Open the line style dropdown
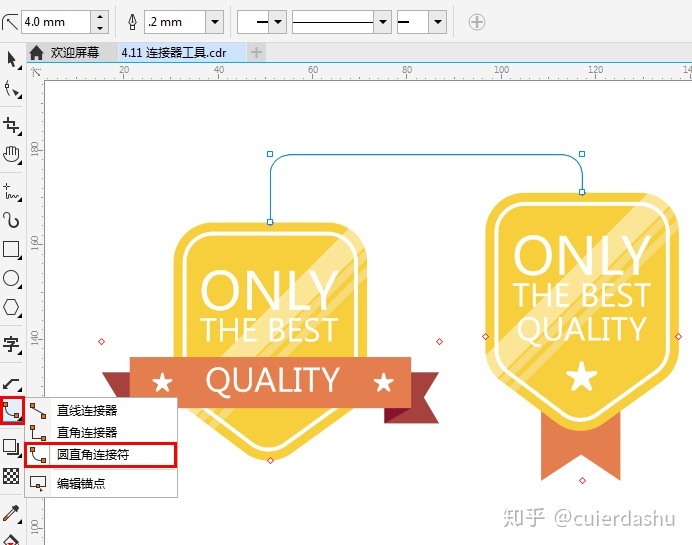Image resolution: width=692 pixels, height=545 pixels. pyautogui.click(x=383, y=22)
